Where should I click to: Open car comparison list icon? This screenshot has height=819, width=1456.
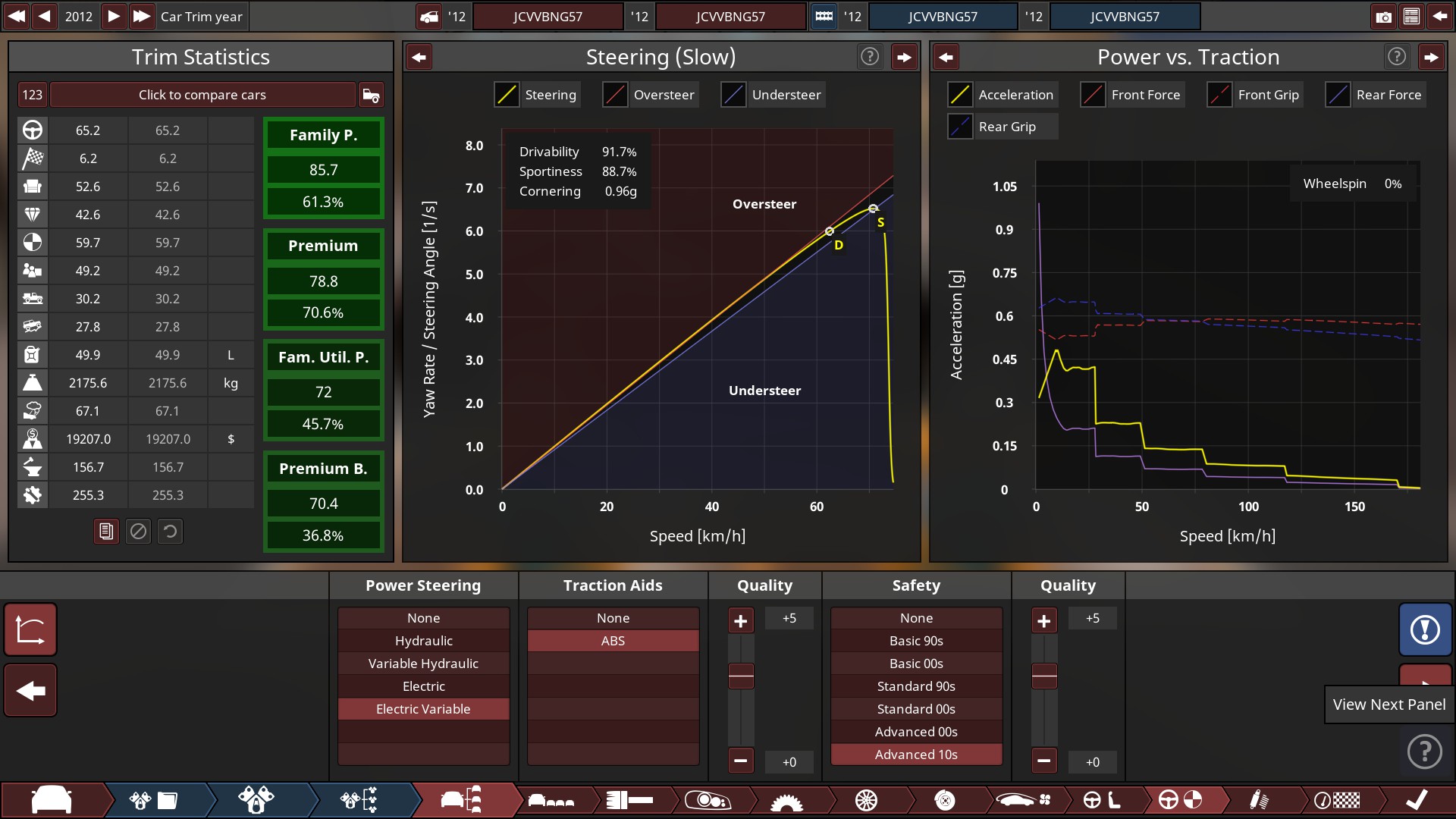[x=371, y=95]
